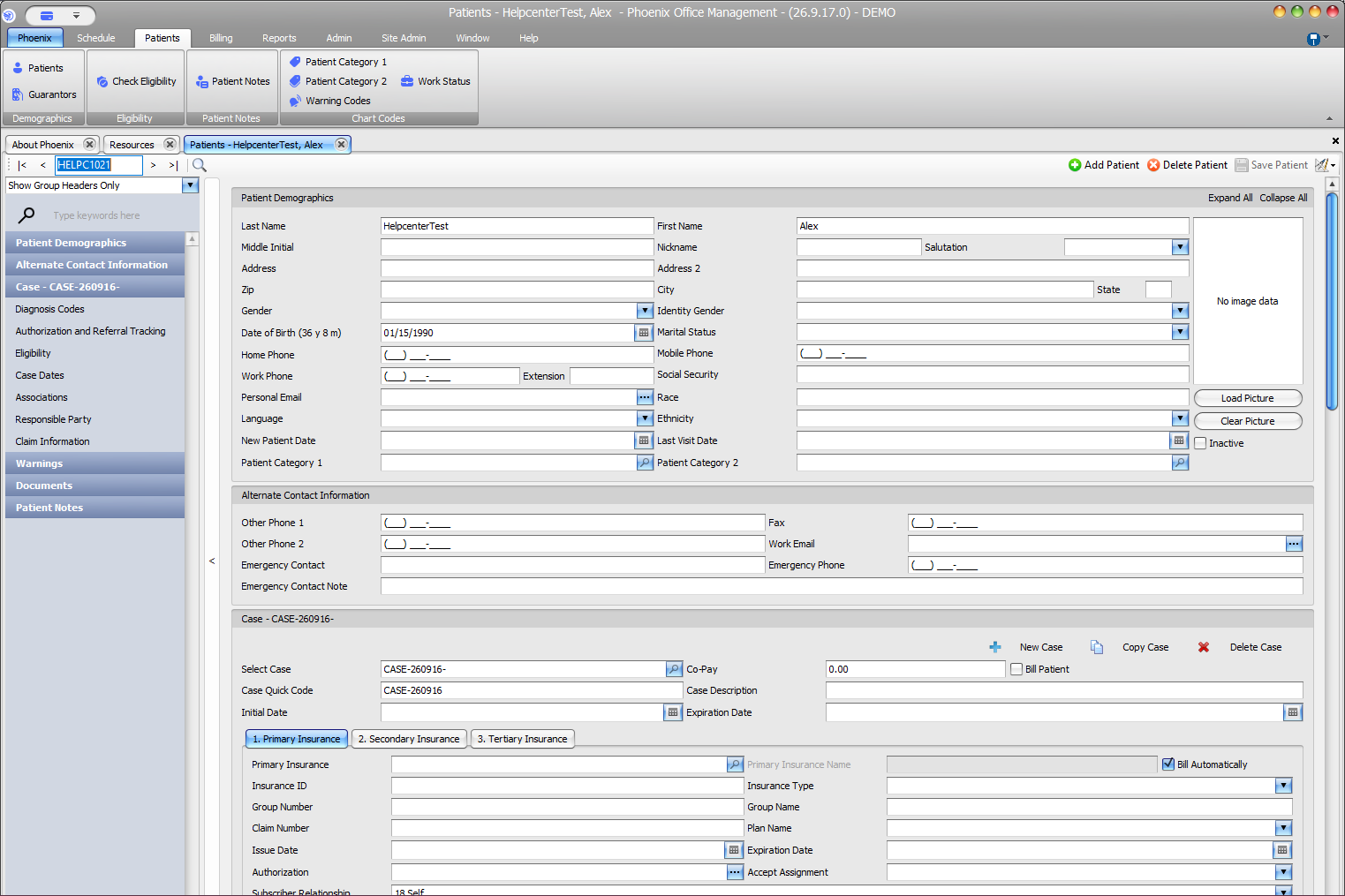Open the Schedule ribbon tab

click(96, 38)
